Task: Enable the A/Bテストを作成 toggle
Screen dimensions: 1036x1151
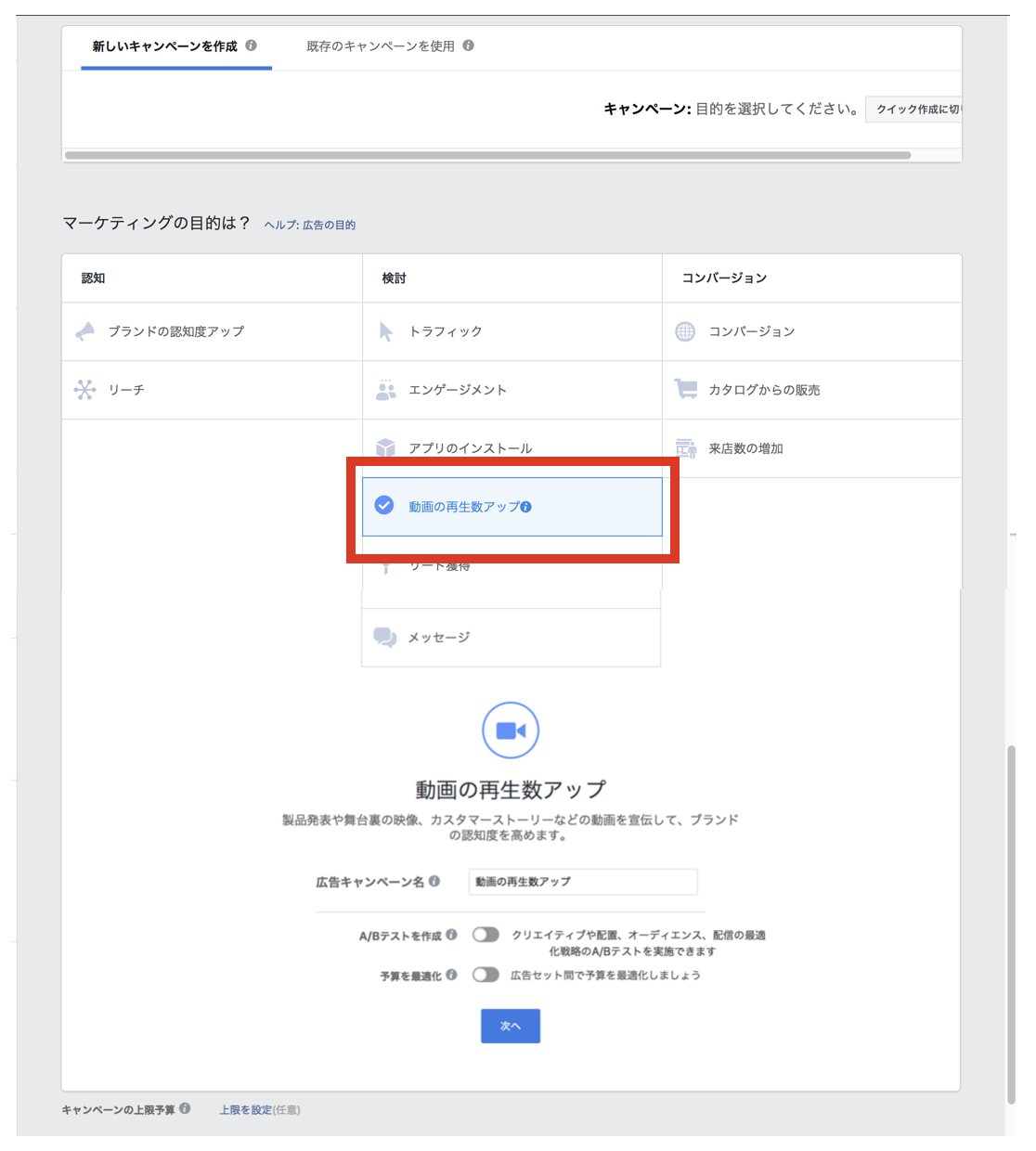Action: (x=486, y=935)
